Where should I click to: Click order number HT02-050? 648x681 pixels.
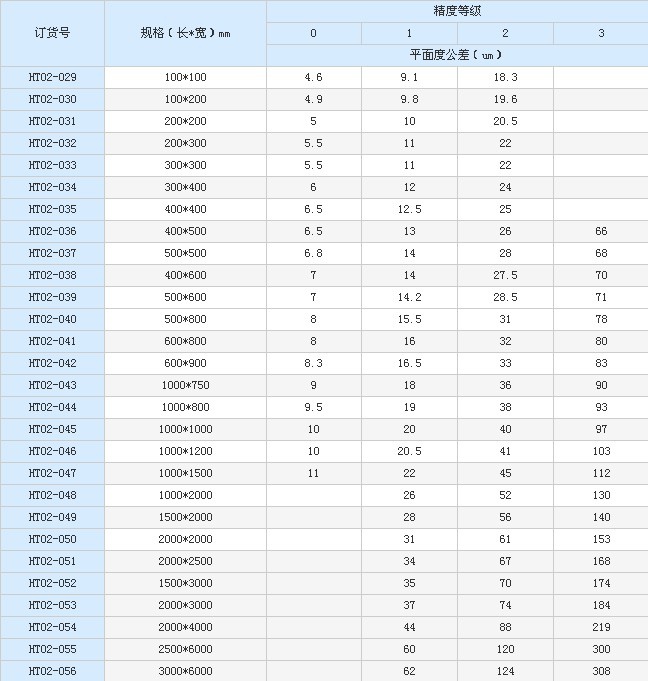(x=52, y=539)
